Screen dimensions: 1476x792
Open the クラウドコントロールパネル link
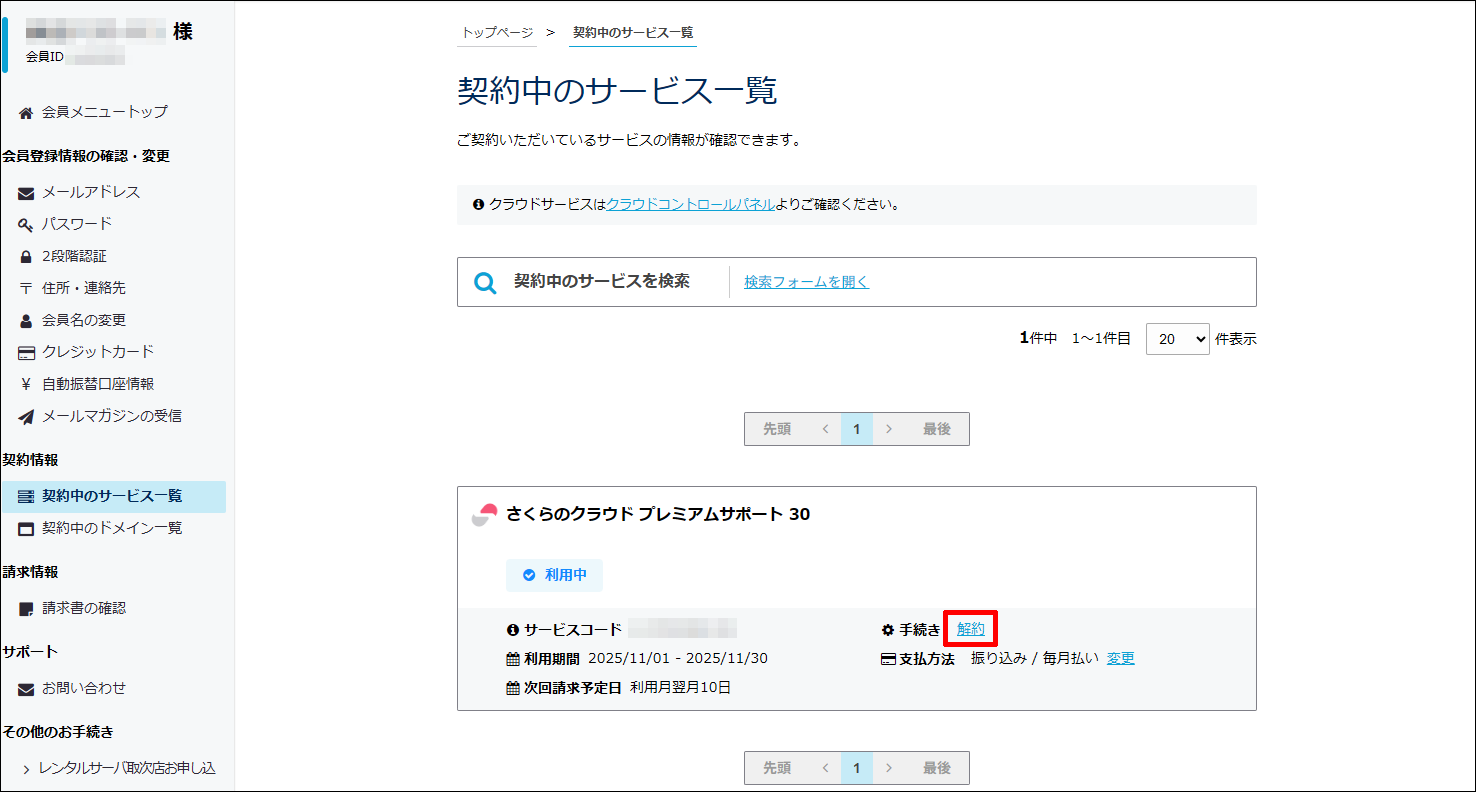(x=690, y=204)
